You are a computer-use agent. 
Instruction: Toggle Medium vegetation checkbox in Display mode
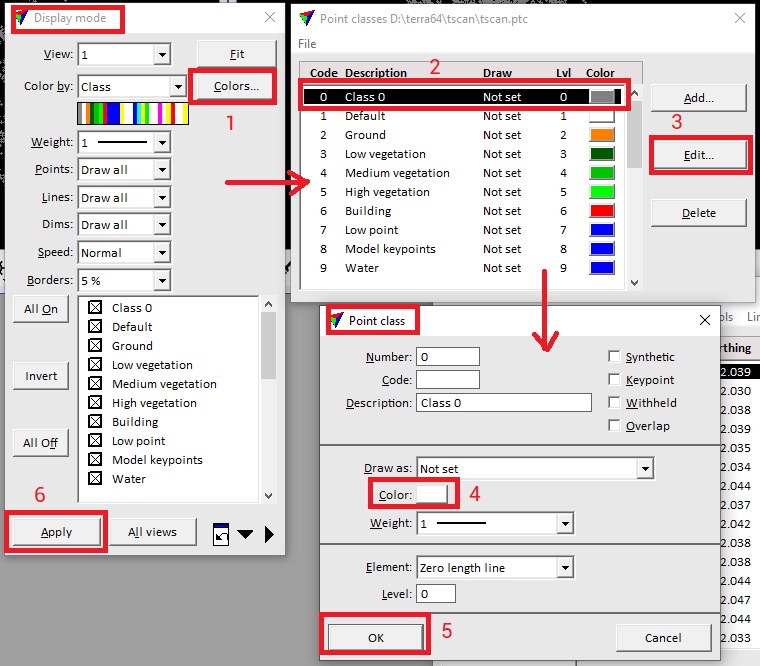pyautogui.click(x=95, y=383)
